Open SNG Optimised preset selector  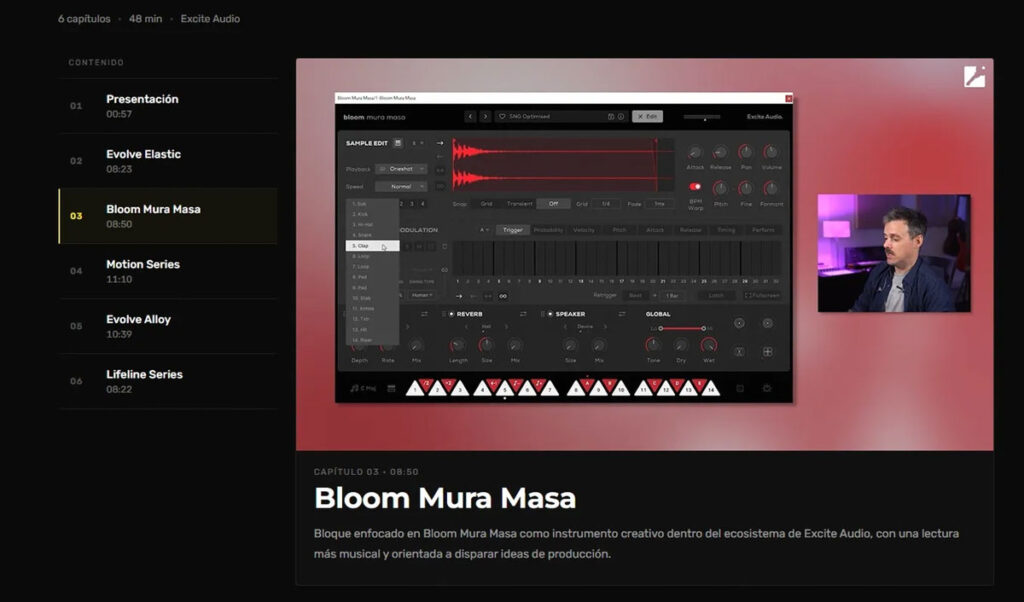(562, 116)
